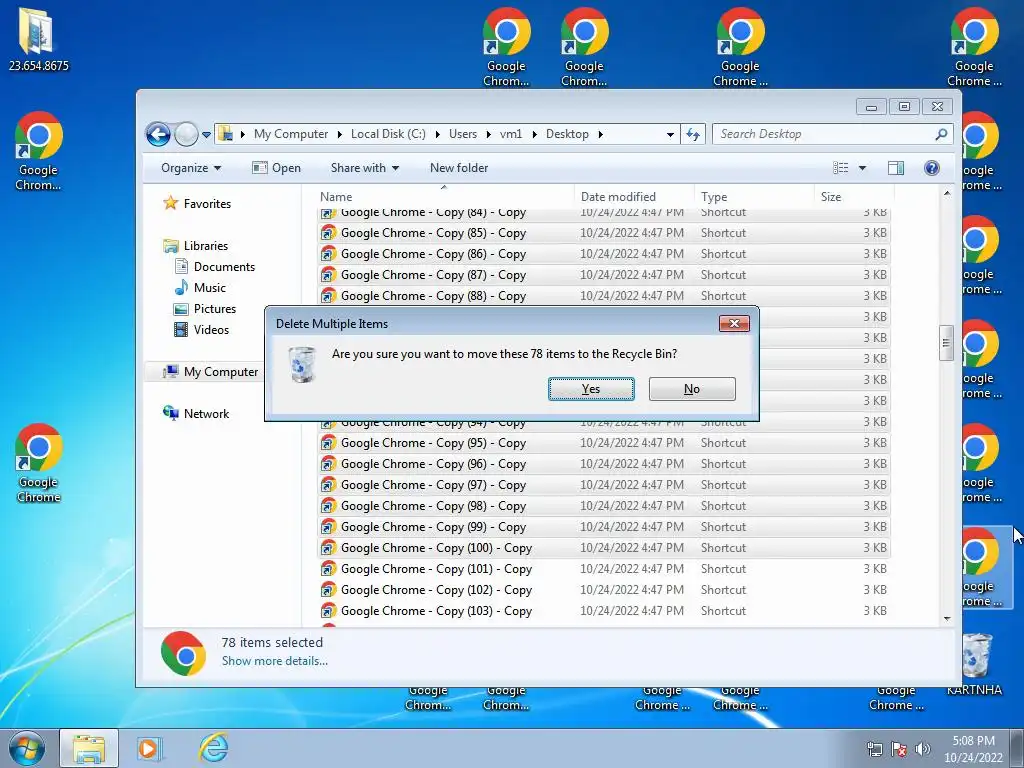Sort files by the Name column
The height and width of the screenshot is (768, 1024).
click(x=444, y=197)
